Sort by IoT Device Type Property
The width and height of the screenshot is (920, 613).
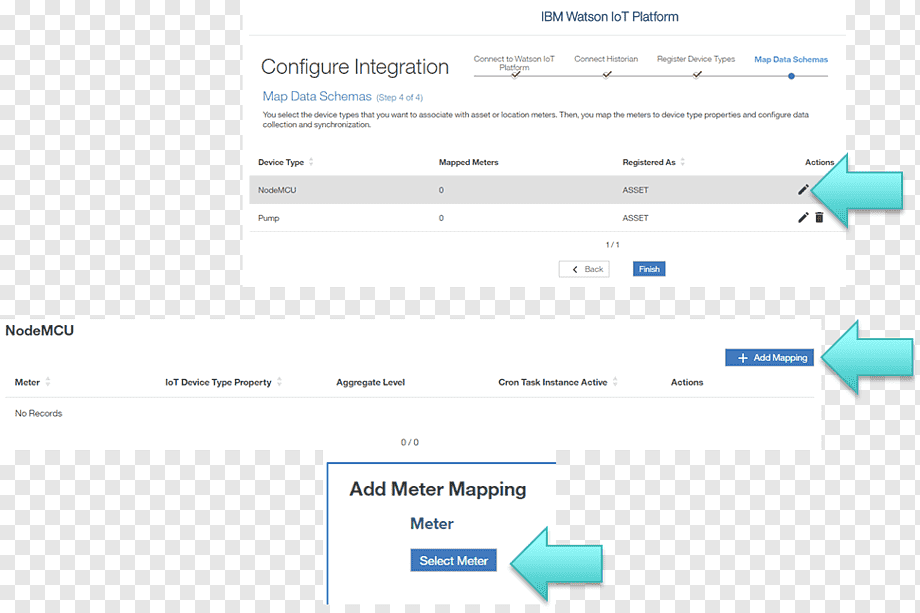pyautogui.click(x=279, y=382)
